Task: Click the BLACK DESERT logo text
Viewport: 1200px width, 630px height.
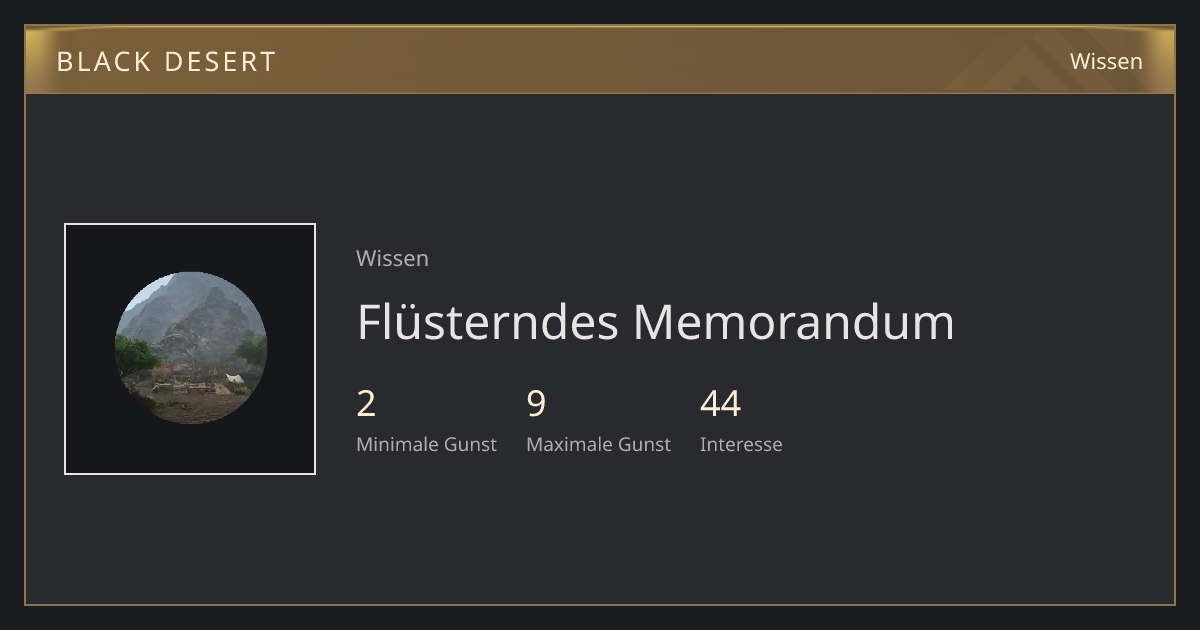Action: point(166,62)
